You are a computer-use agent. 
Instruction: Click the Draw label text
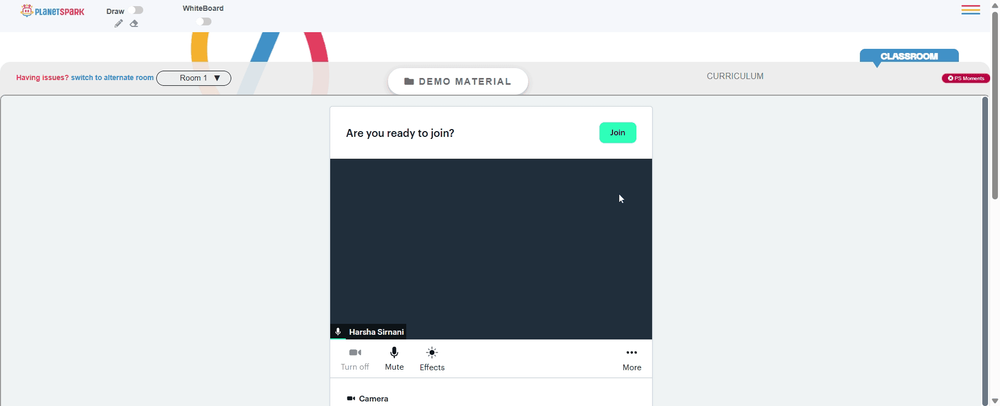pos(115,11)
